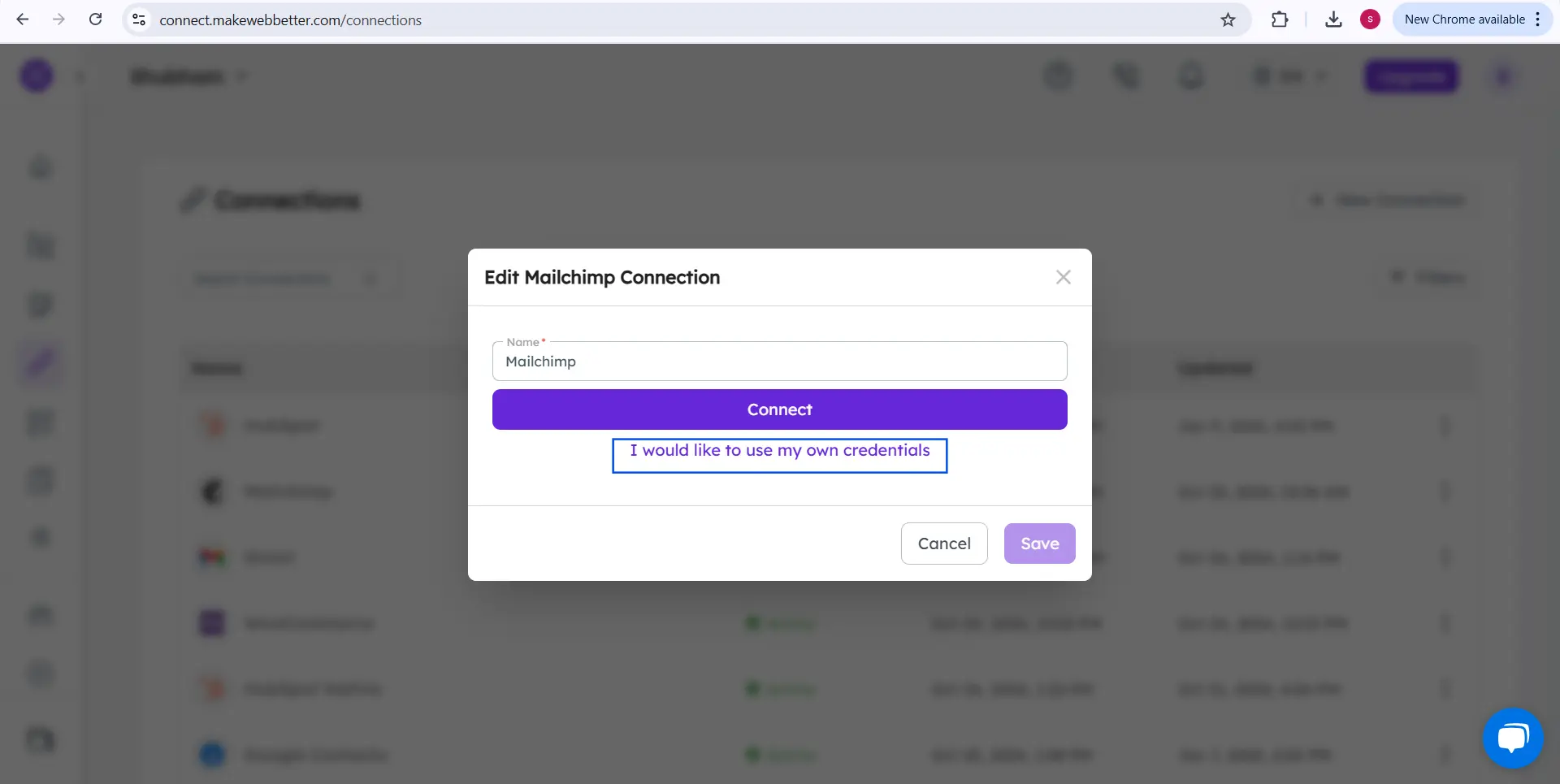Bookmark this page with the star icon
Image resolution: width=1560 pixels, height=784 pixels.
pos(1228,19)
